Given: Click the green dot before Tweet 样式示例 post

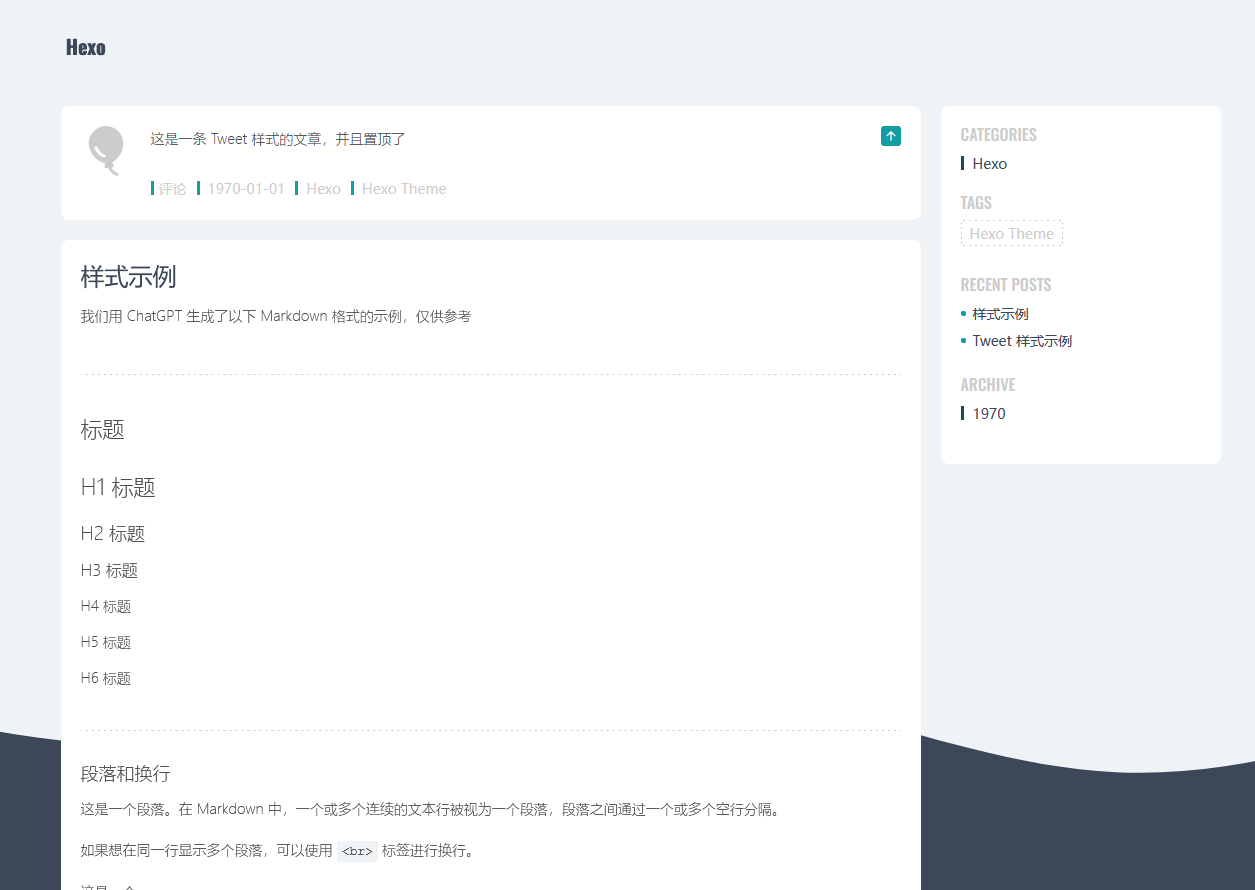Looking at the screenshot, I should tap(964, 341).
